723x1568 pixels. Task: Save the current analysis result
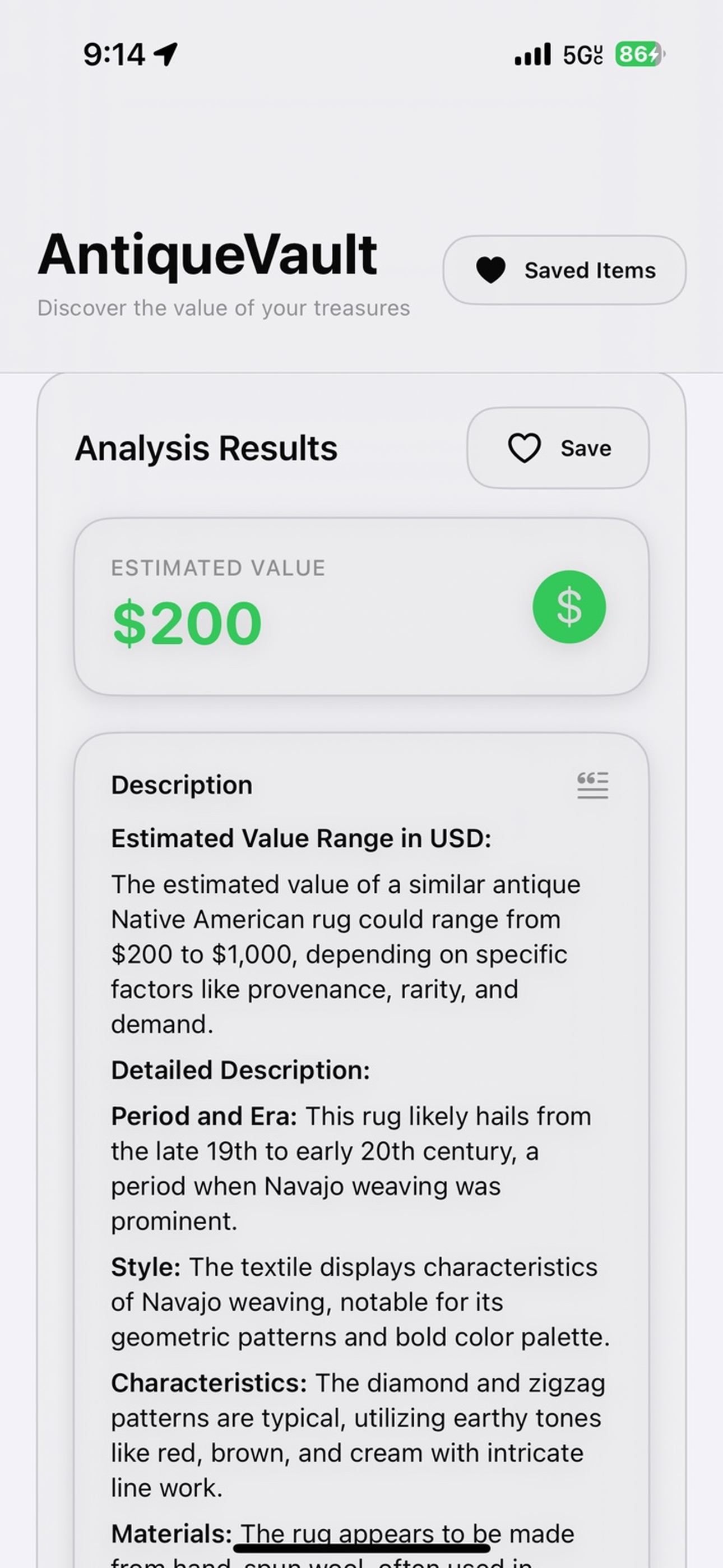[558, 448]
